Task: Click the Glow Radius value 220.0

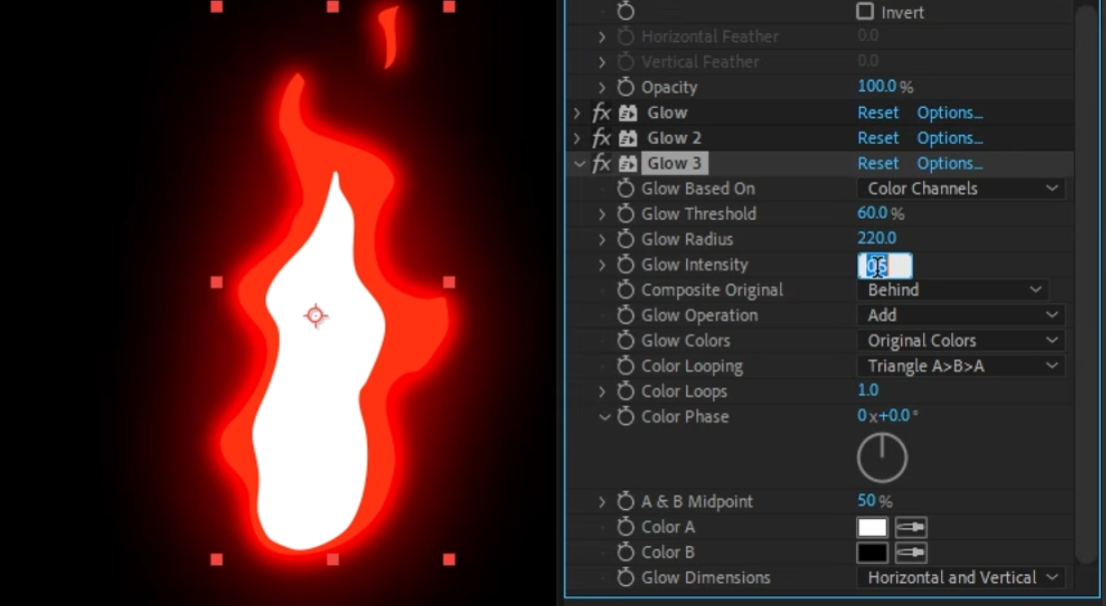Action: [877, 238]
